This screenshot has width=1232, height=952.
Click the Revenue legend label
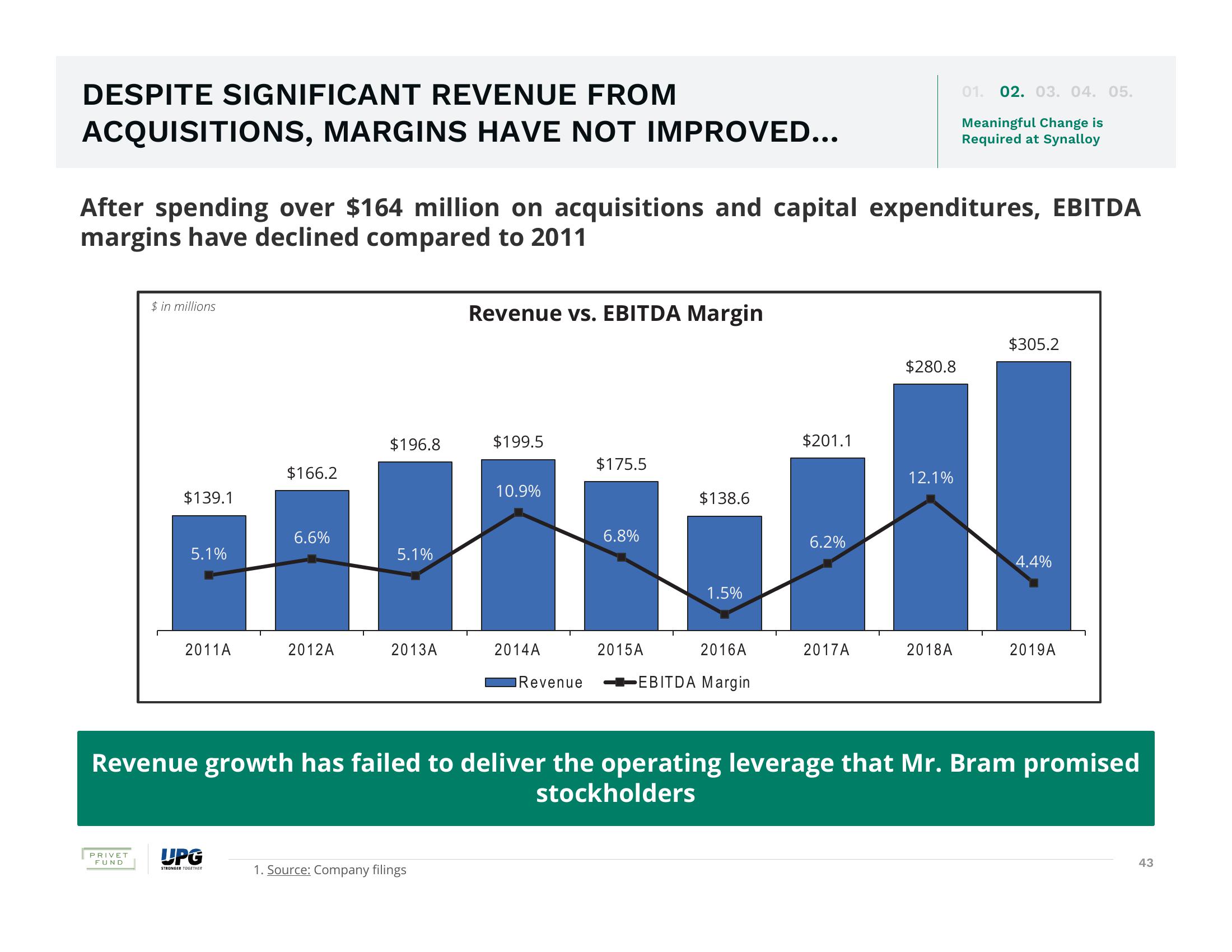550,683
